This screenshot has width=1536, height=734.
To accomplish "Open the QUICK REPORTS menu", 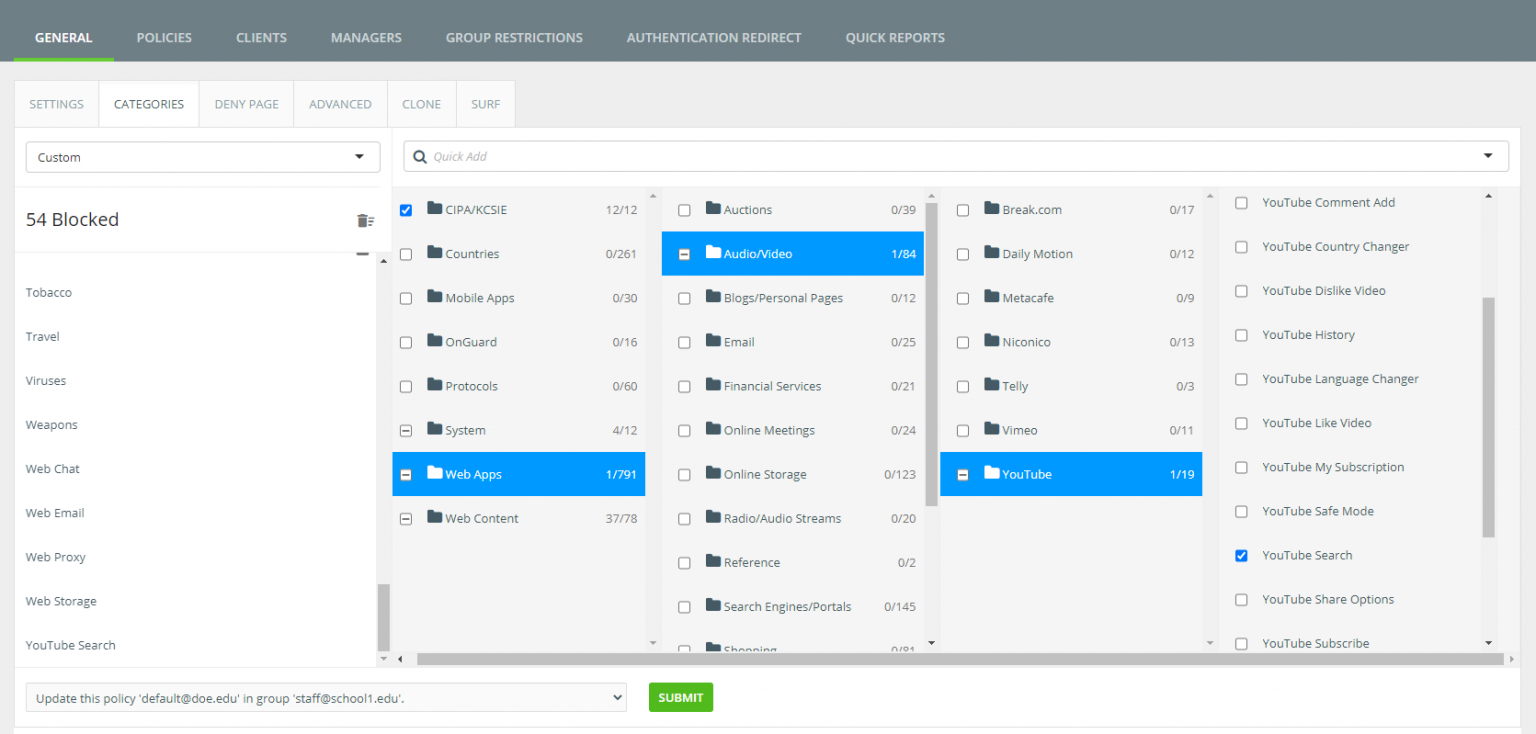I will (x=894, y=37).
